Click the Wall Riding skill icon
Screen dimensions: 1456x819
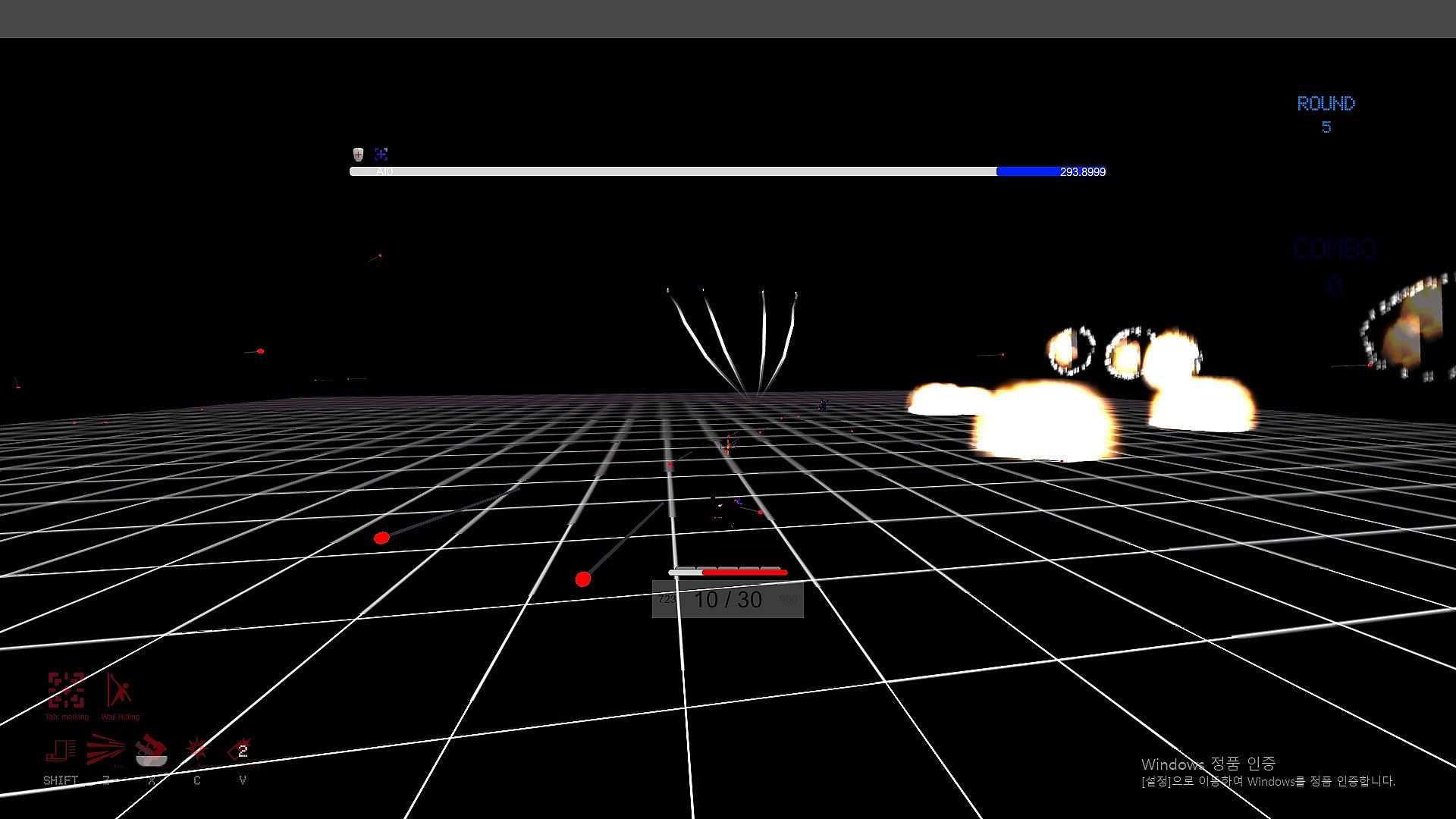pos(119,689)
